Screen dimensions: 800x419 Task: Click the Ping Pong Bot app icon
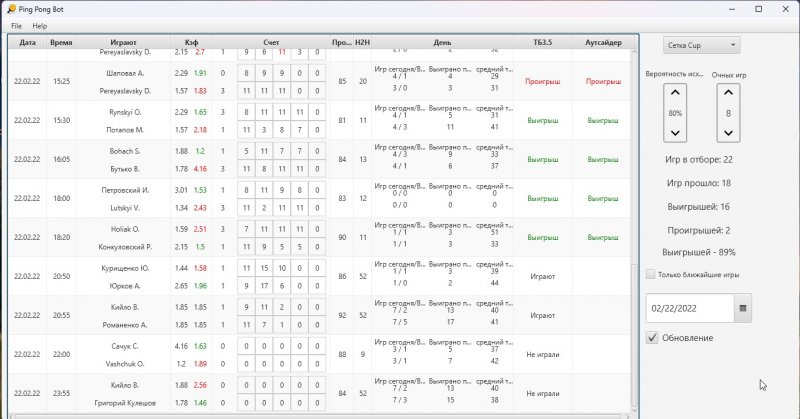(x=10, y=8)
